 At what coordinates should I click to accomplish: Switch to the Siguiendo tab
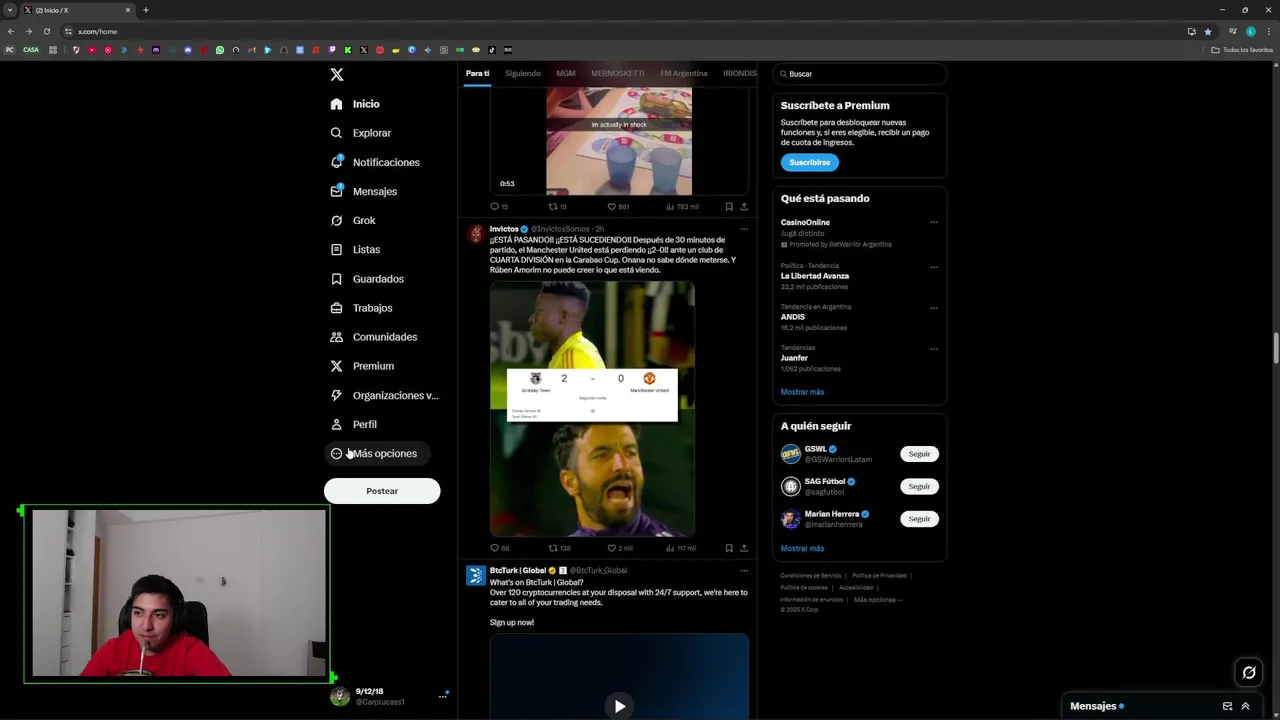point(522,73)
